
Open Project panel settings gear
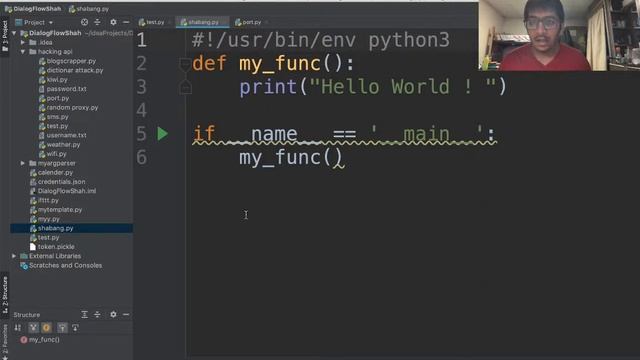coord(113,22)
